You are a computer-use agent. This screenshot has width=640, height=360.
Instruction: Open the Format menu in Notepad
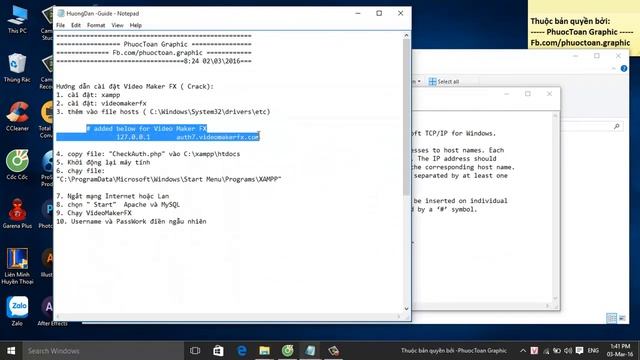pyautogui.click(x=96, y=25)
